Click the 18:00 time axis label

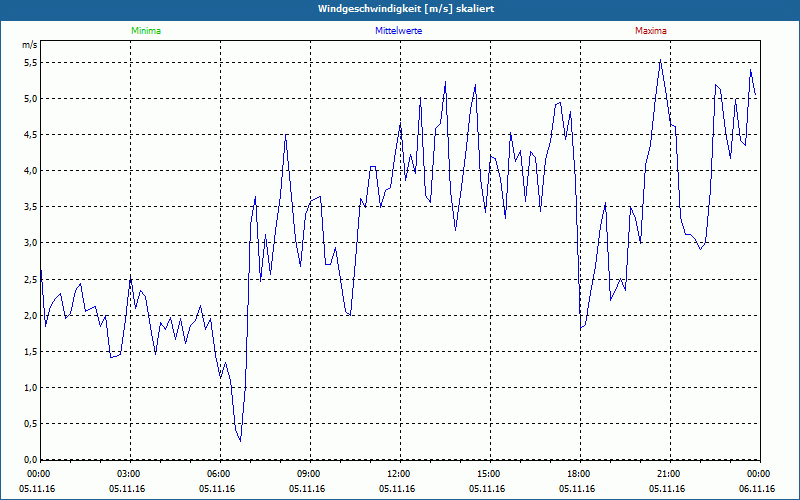click(x=580, y=474)
